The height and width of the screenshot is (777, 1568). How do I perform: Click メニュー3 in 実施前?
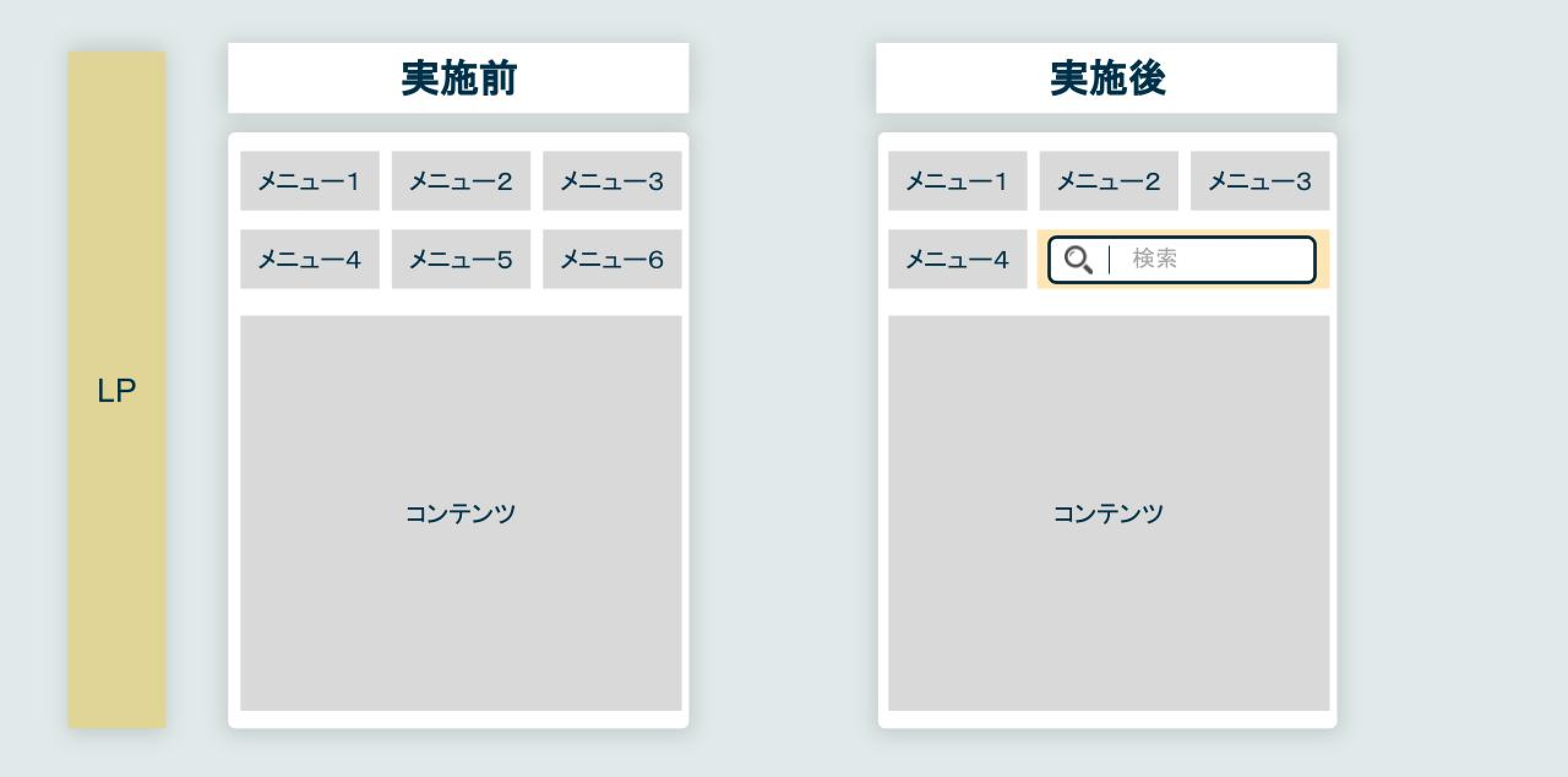(x=610, y=180)
